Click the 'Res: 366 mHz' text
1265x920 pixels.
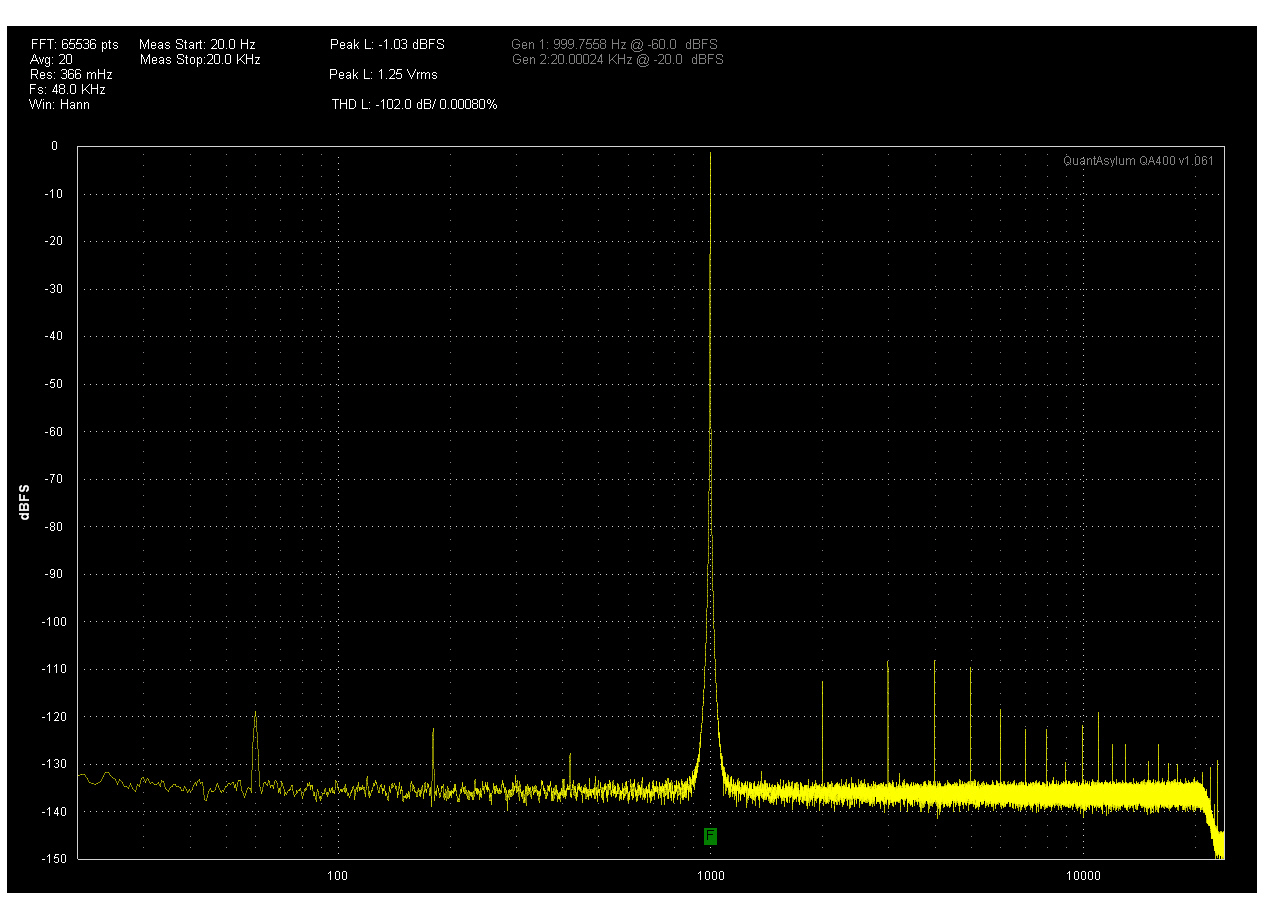[x=71, y=75]
